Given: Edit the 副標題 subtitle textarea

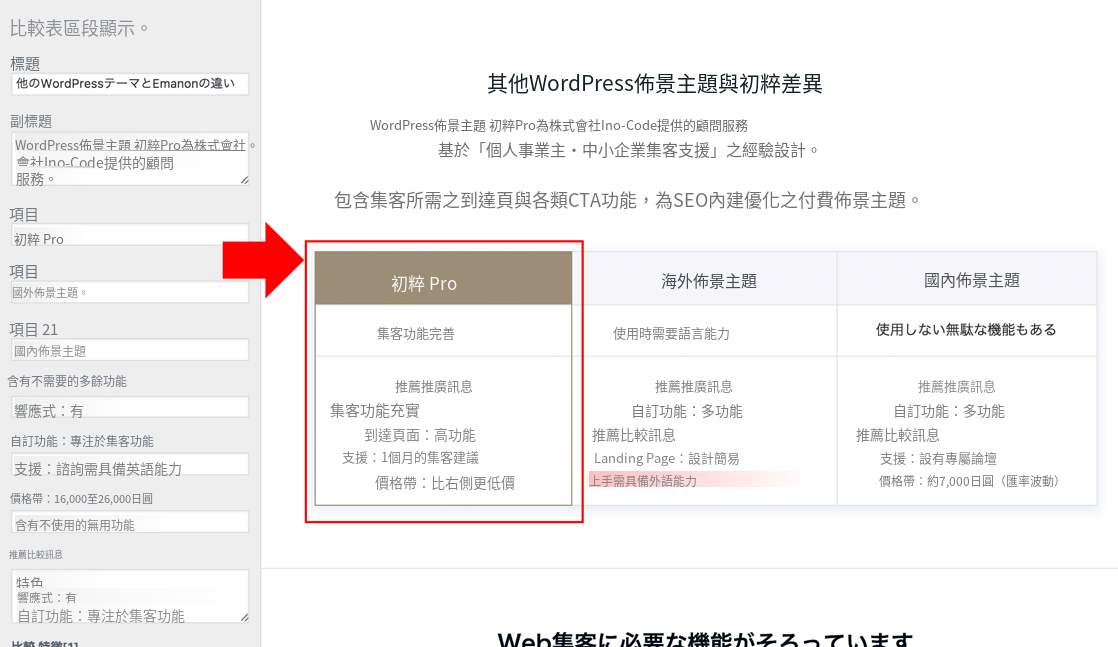Looking at the screenshot, I should (x=130, y=159).
